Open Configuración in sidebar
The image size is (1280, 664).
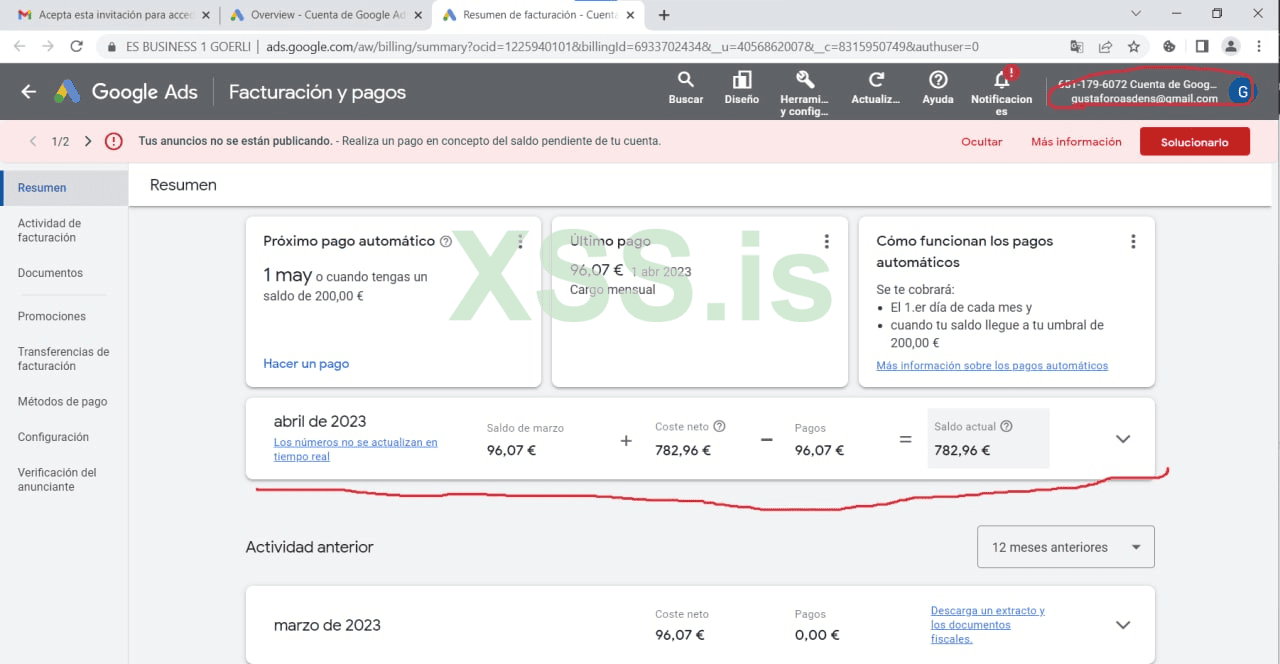coord(53,437)
